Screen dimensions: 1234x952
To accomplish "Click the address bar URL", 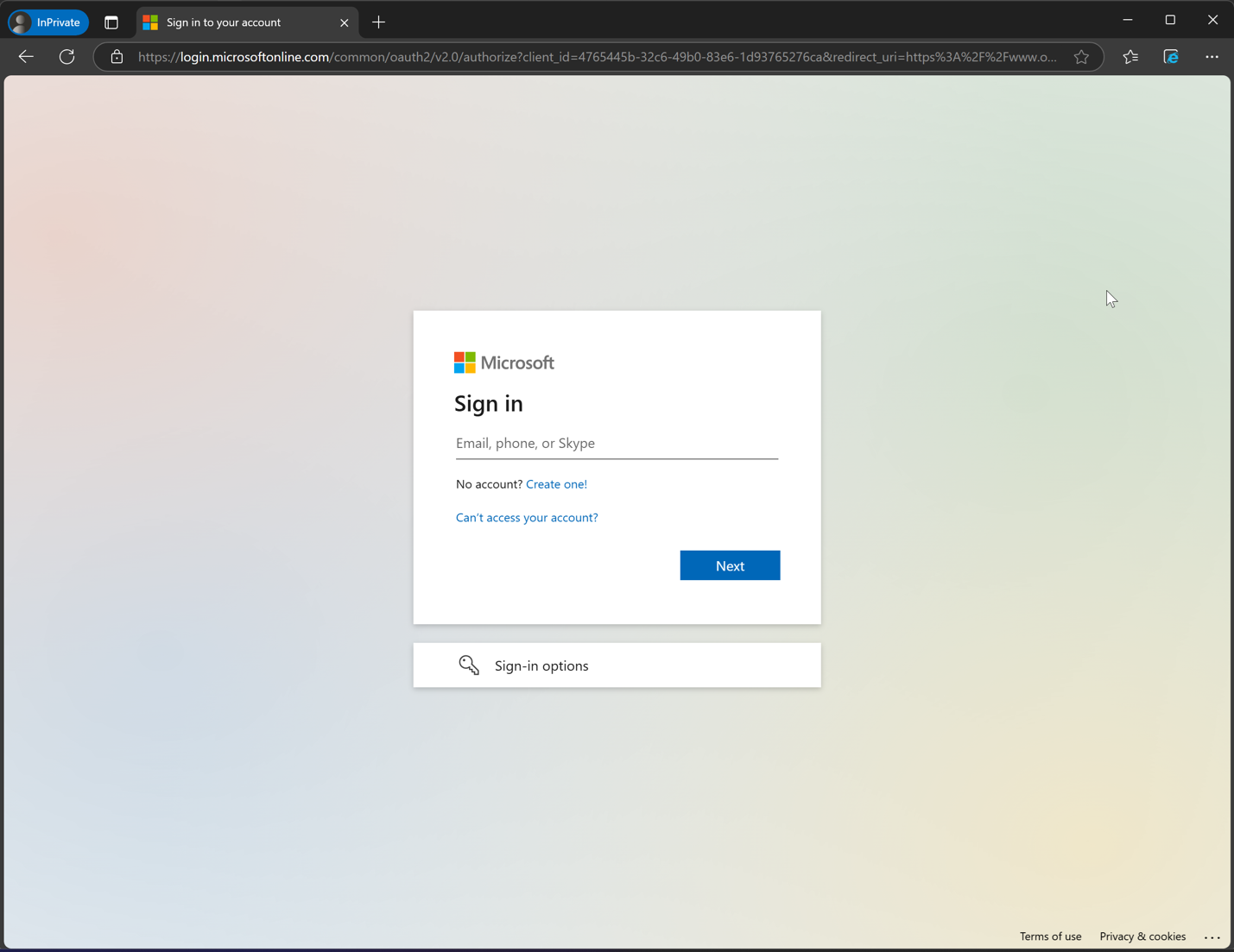I will [x=596, y=57].
